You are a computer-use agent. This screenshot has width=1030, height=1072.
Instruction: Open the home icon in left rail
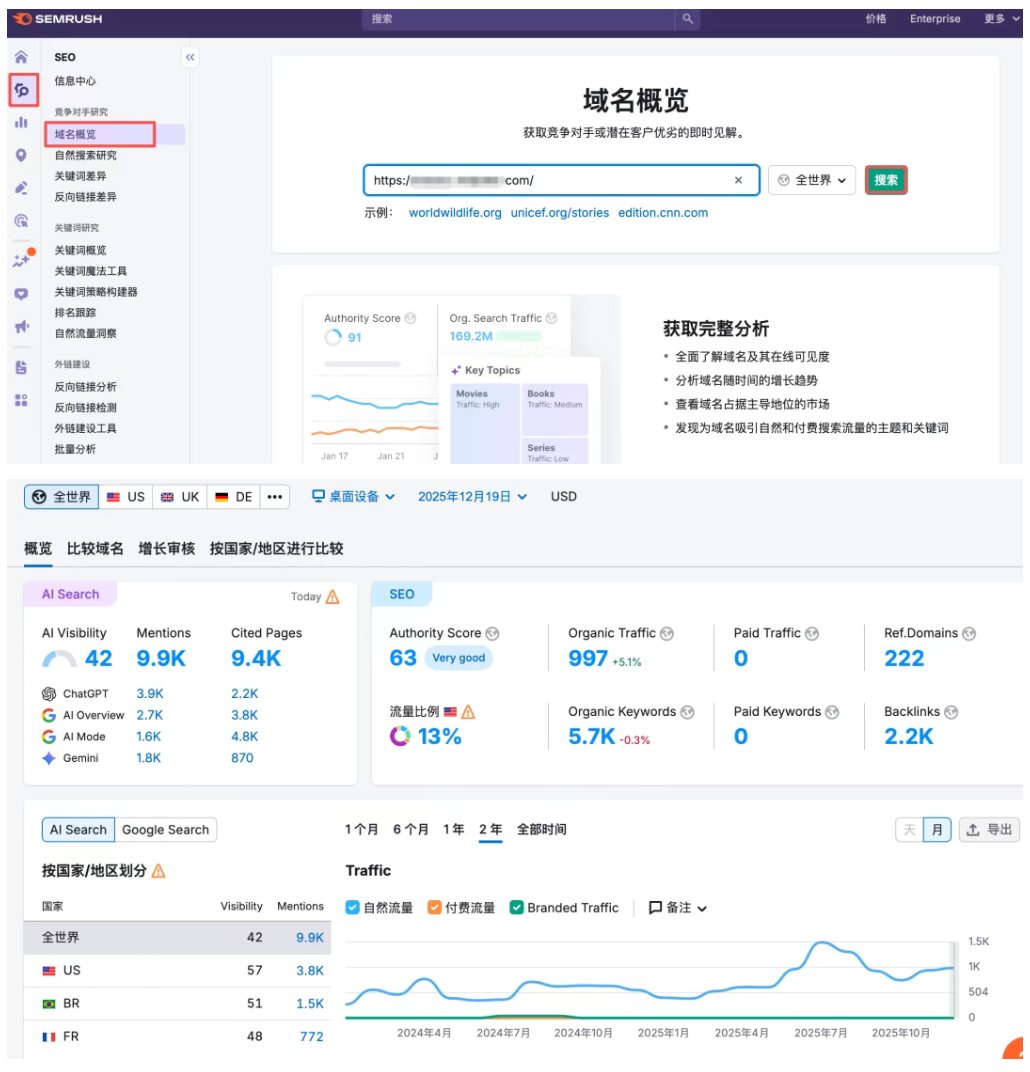click(x=21, y=57)
